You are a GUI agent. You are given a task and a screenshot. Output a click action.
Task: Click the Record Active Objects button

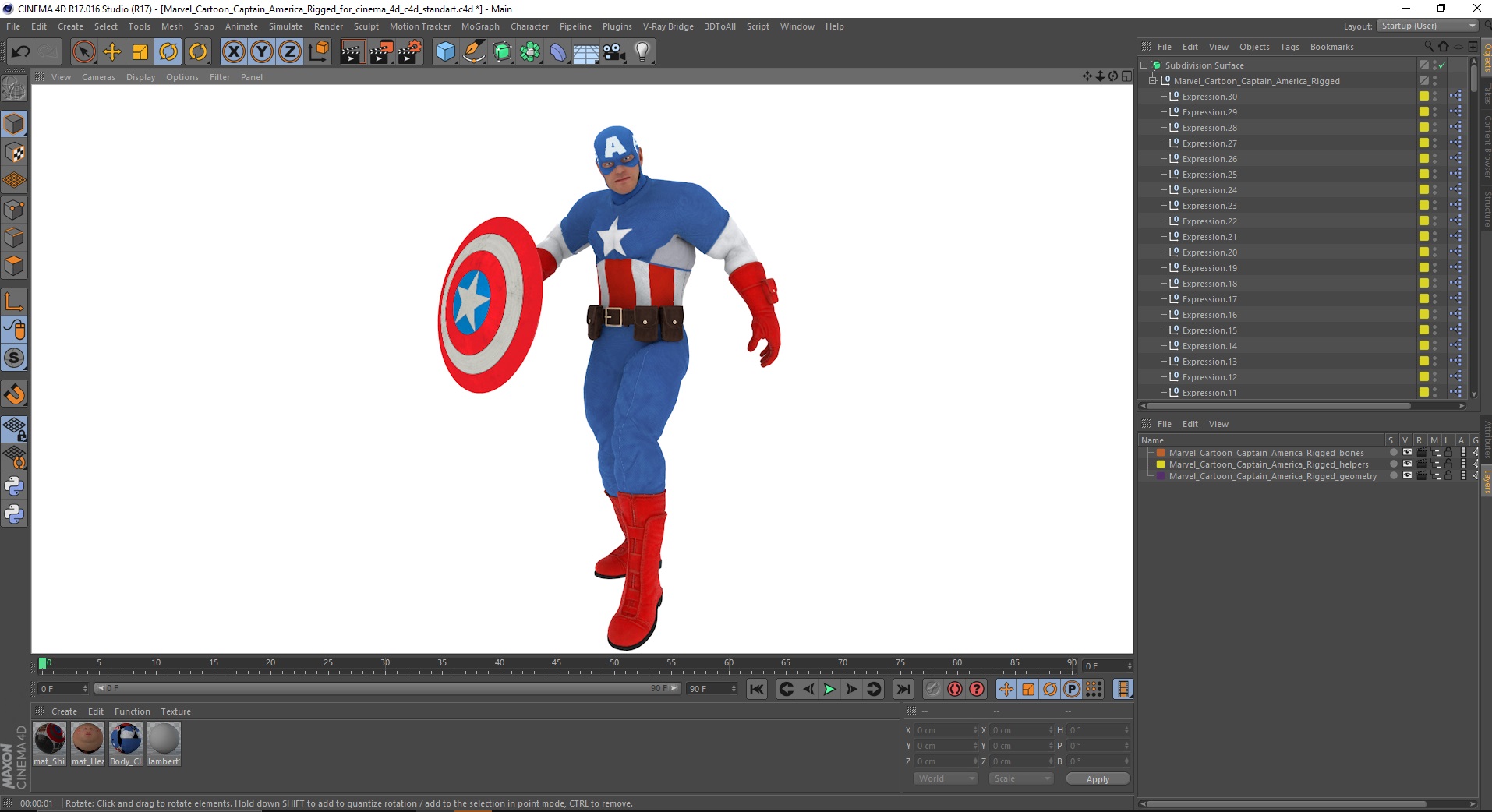(x=932, y=689)
